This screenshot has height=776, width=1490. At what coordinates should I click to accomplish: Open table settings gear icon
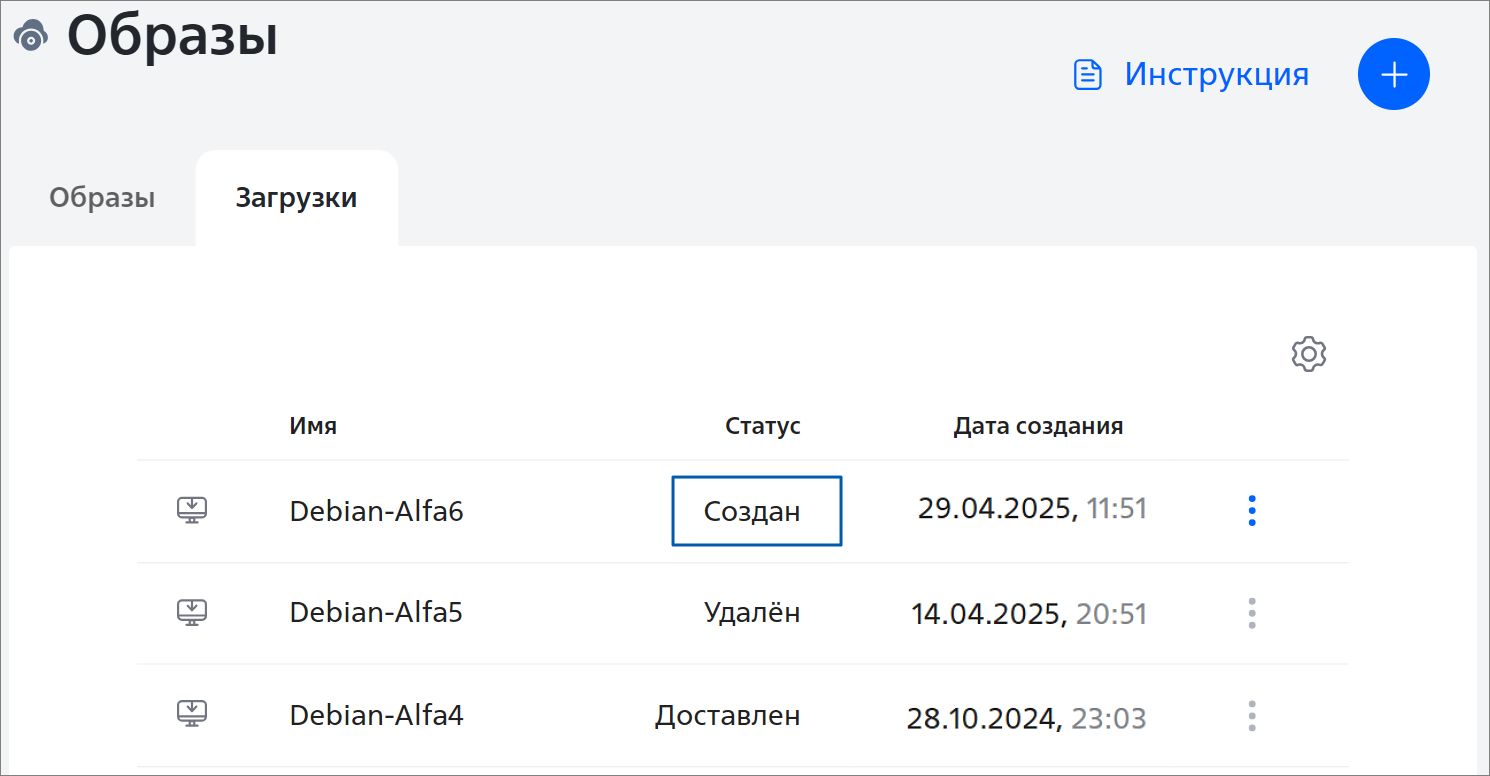coord(1309,354)
